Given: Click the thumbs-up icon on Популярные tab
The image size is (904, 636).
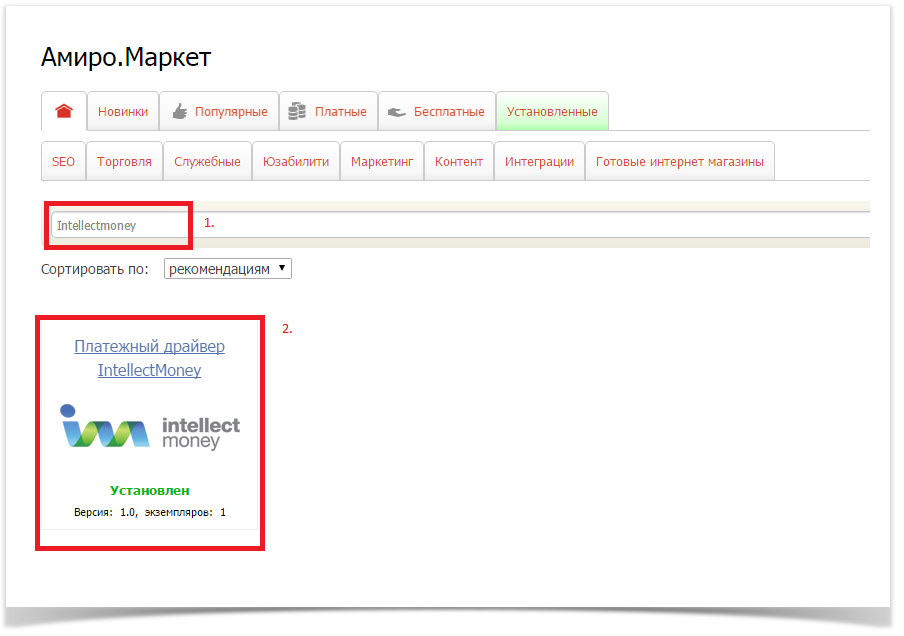Looking at the screenshot, I should point(180,112).
